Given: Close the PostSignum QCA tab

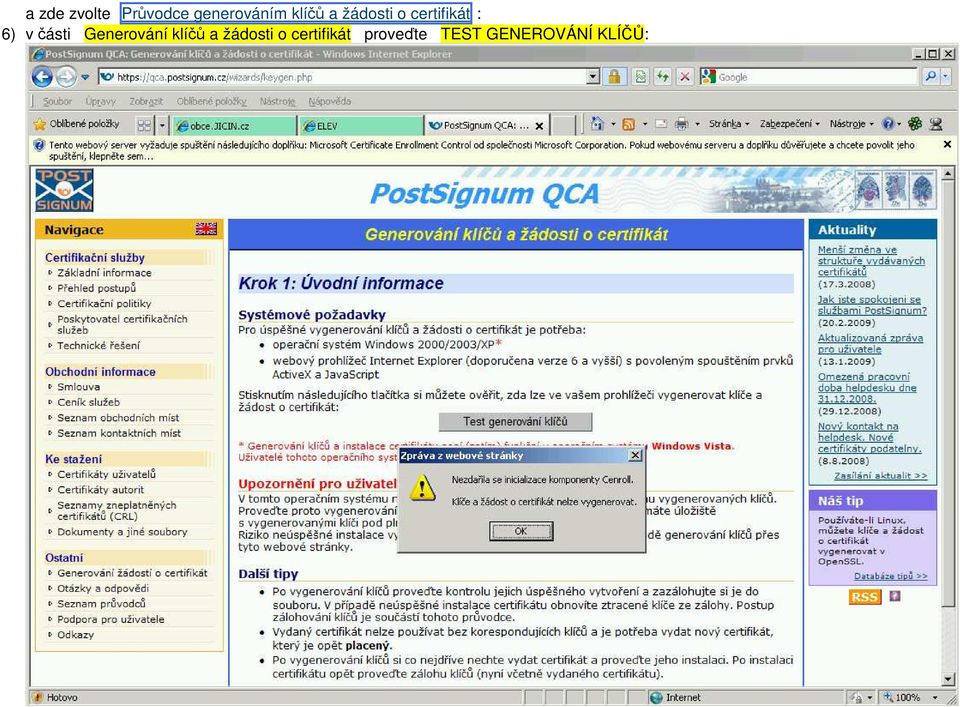Looking at the screenshot, I should click(539, 126).
